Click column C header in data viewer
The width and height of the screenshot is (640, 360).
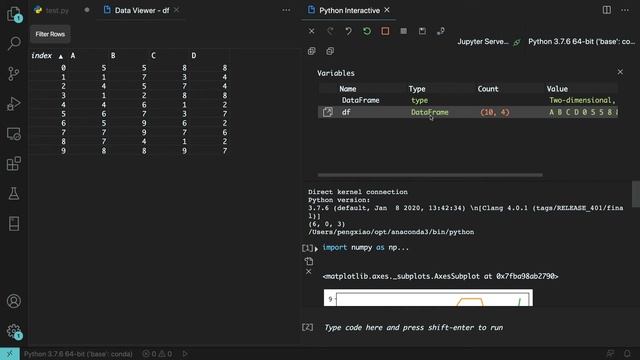click(153, 56)
